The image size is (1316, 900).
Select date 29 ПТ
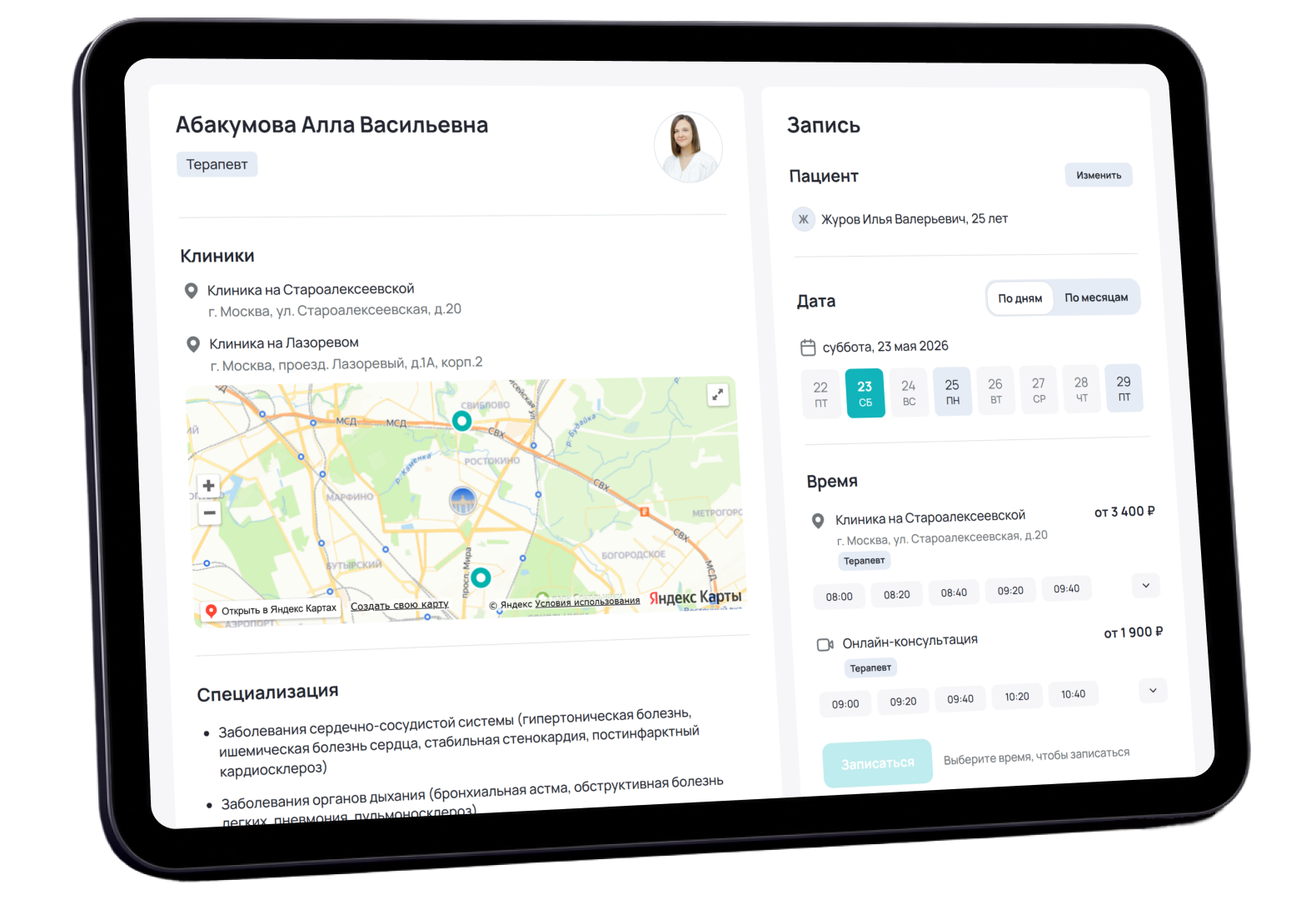tap(1124, 388)
